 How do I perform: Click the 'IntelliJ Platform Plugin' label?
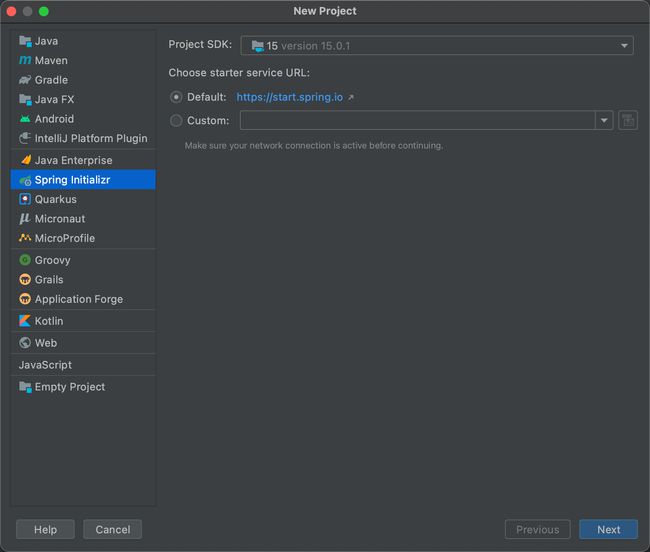[91, 138]
